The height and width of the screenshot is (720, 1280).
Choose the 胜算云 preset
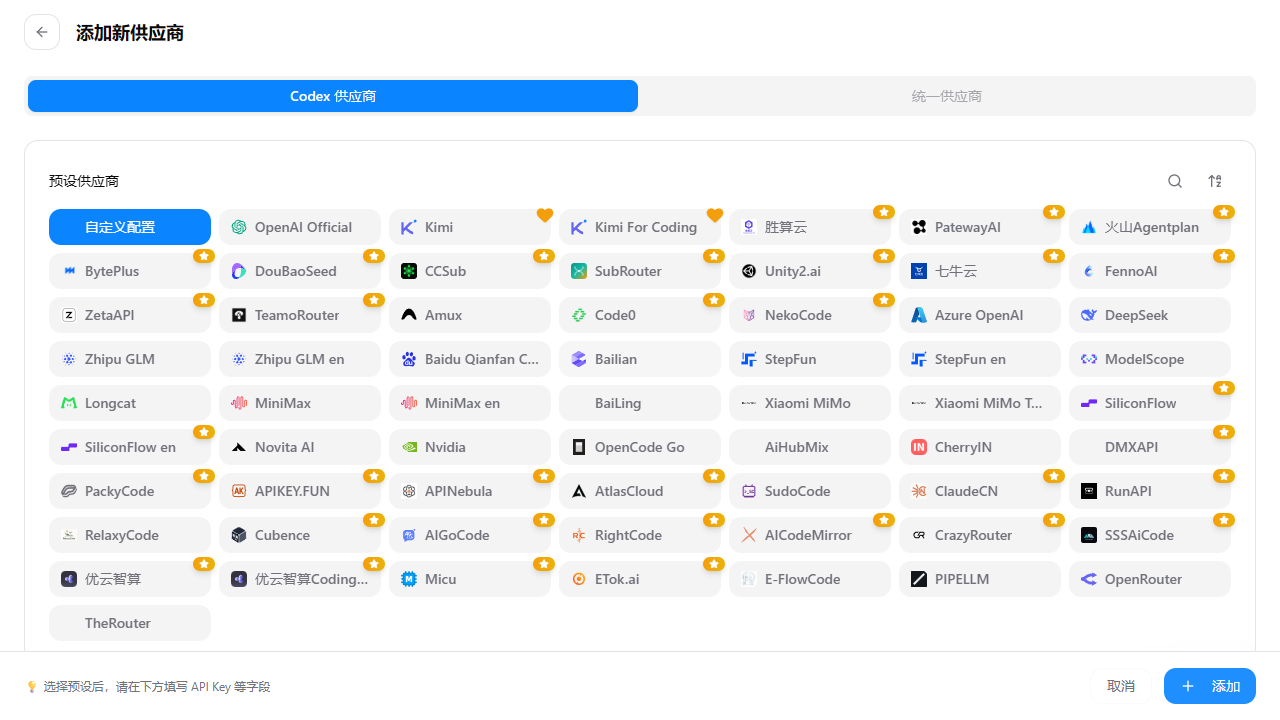810,227
